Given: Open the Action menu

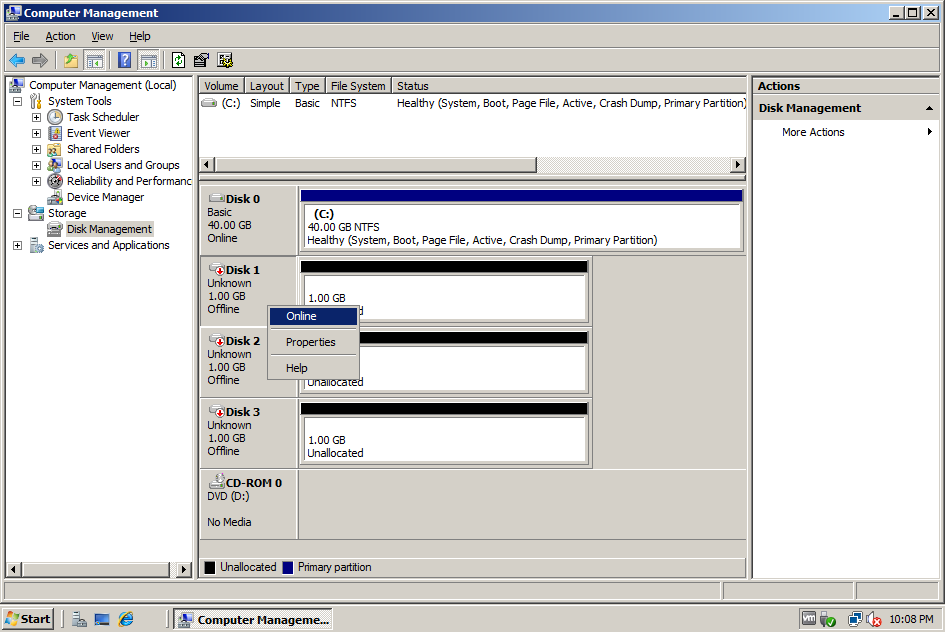Looking at the screenshot, I should pos(60,36).
